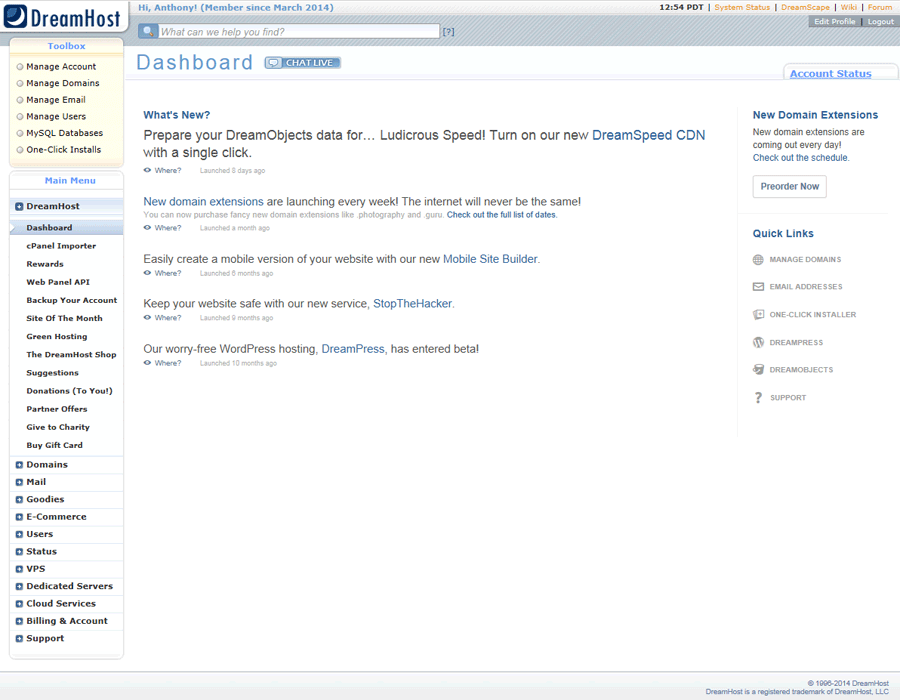Select Manage Email bullet in Toolbox
The height and width of the screenshot is (700, 900).
click(x=20, y=100)
